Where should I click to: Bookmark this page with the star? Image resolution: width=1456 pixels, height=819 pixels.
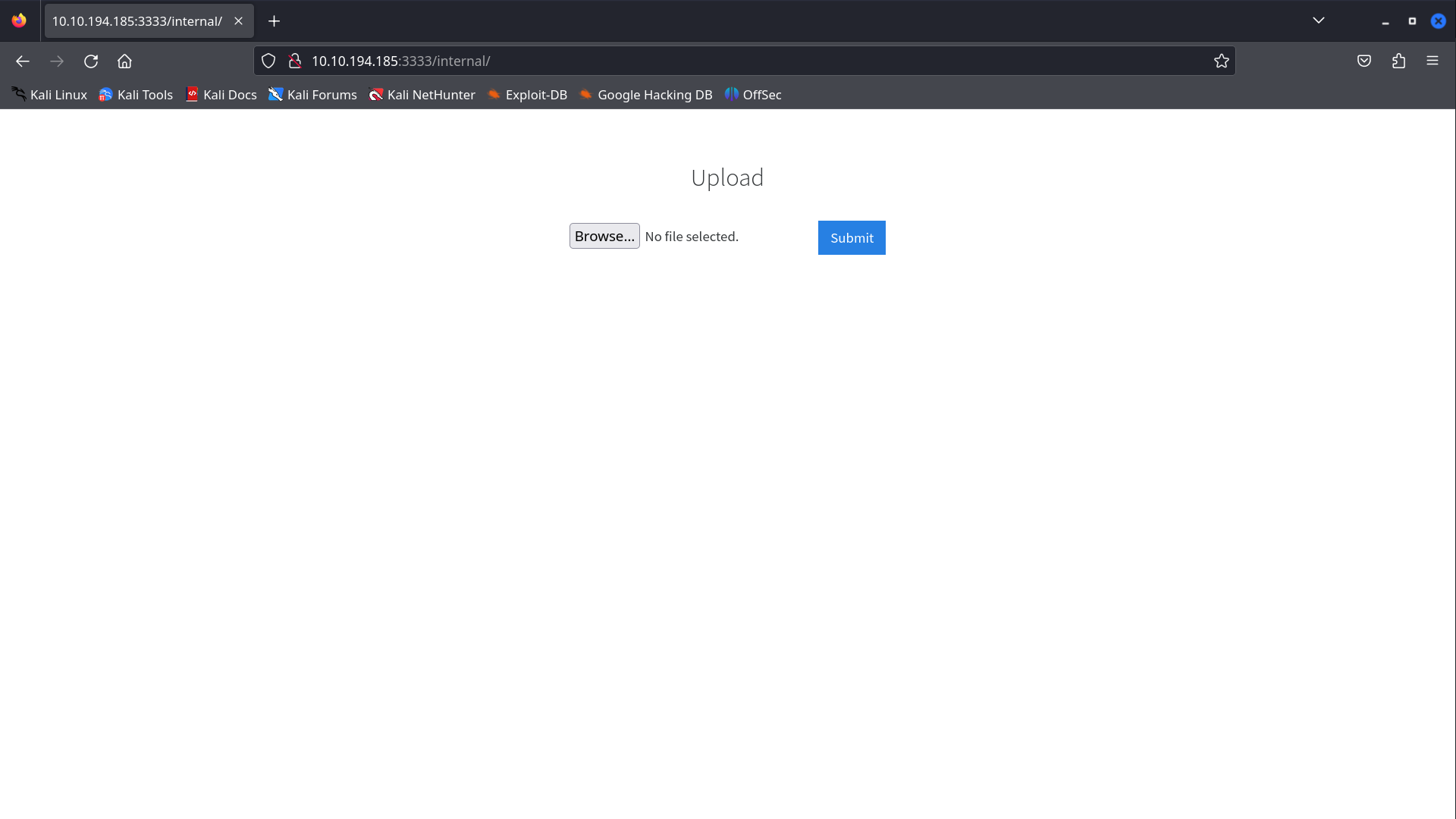point(1221,61)
